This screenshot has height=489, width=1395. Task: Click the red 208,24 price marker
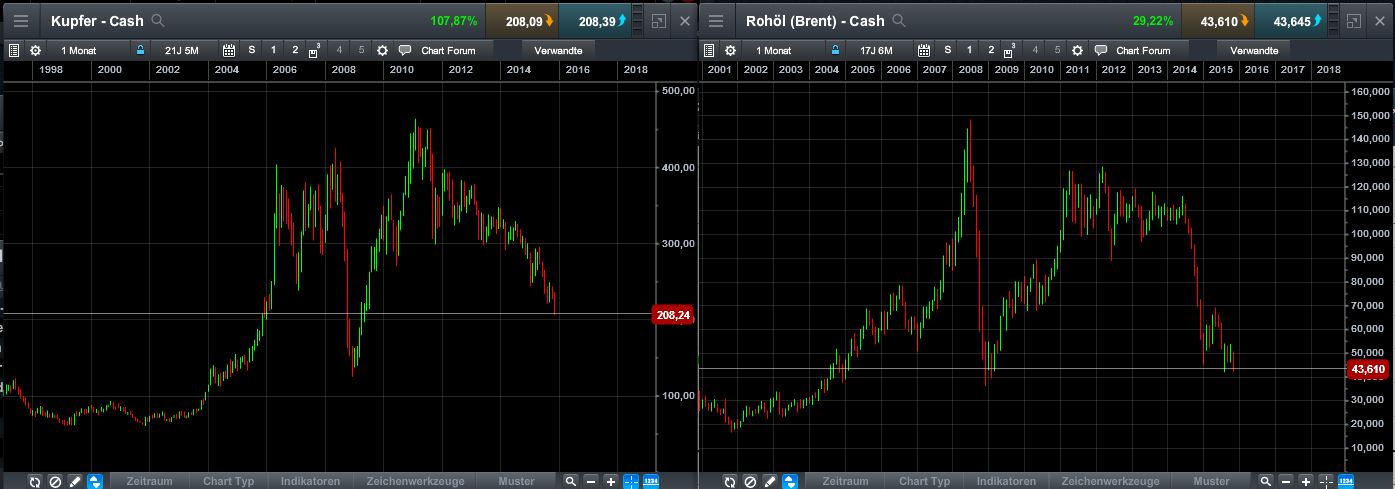click(x=673, y=315)
